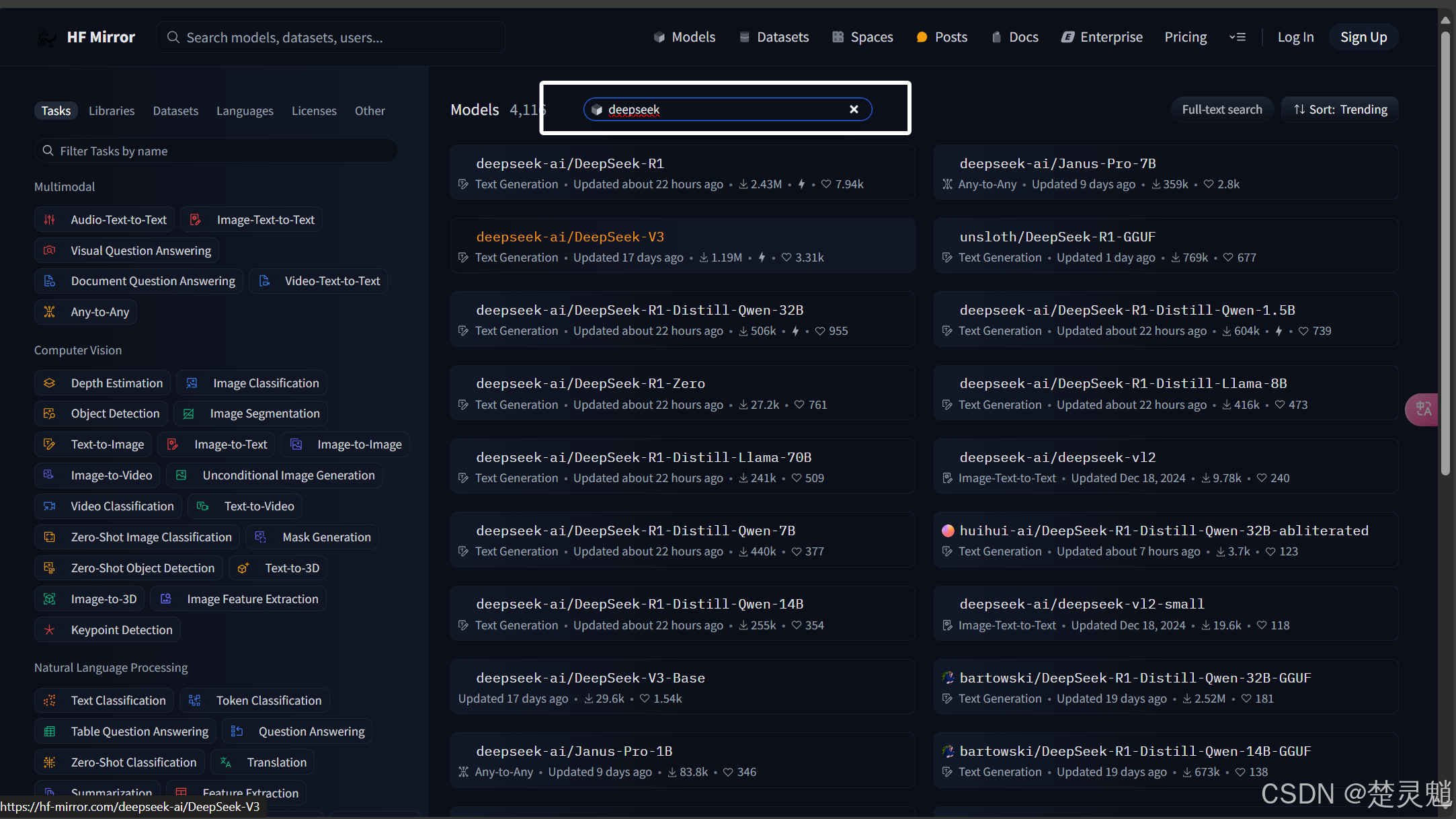This screenshot has width=1456, height=819.
Task: Click the Sign Up button
Action: coord(1363,37)
